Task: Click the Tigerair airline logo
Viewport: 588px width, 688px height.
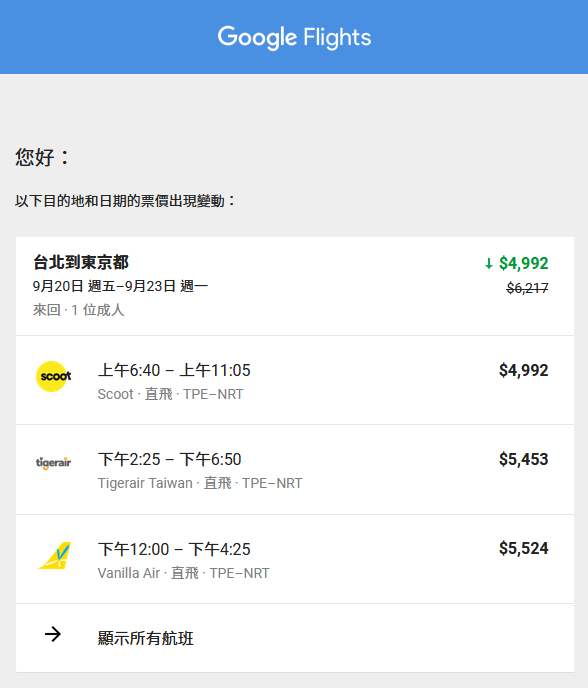Action: 54,462
